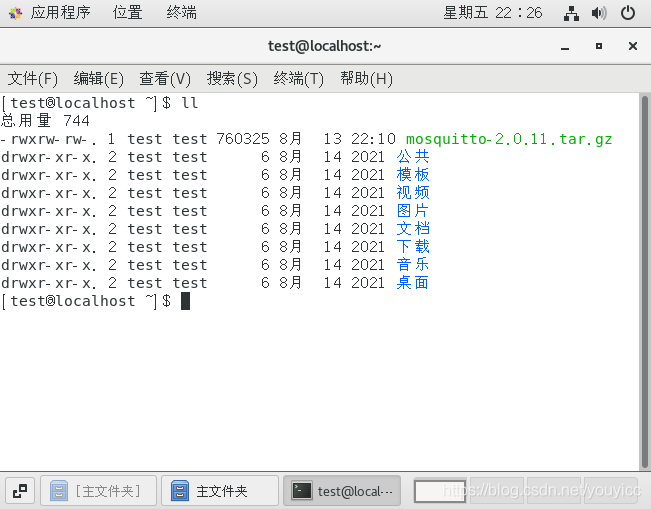Click the GNOME applications logo icon

click(15, 13)
